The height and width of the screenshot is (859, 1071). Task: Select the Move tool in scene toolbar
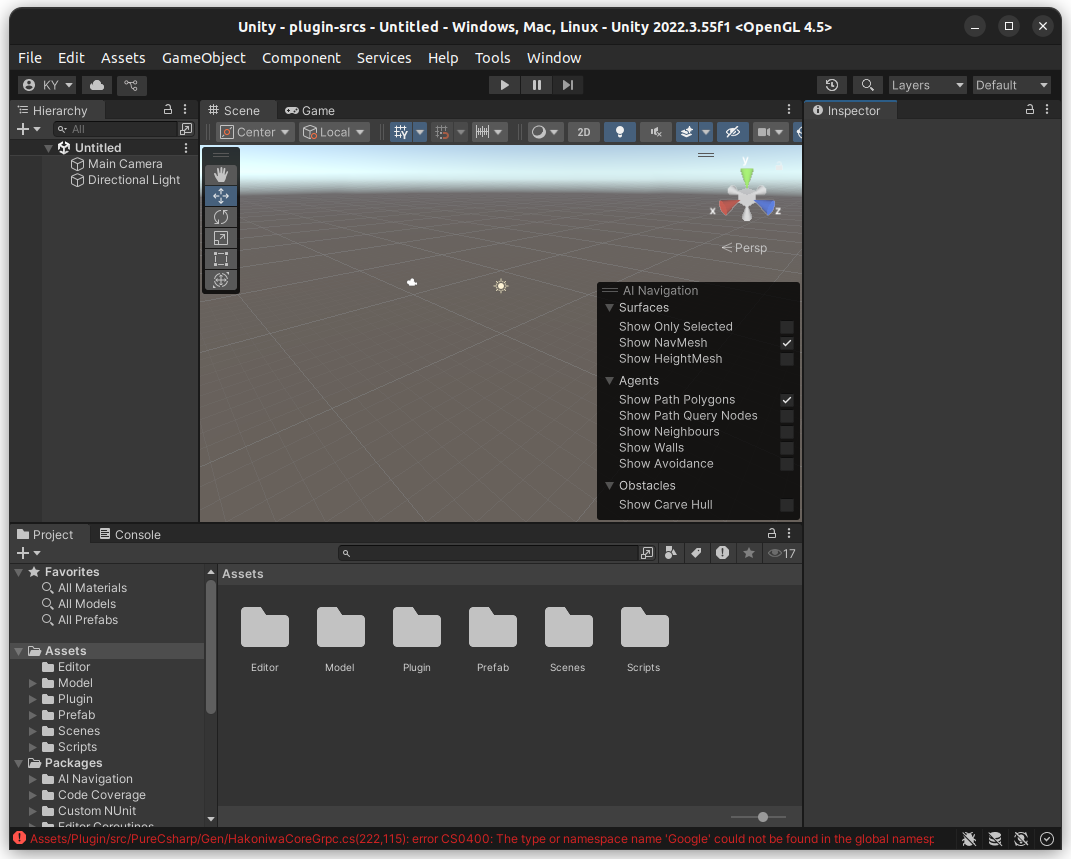(x=221, y=196)
